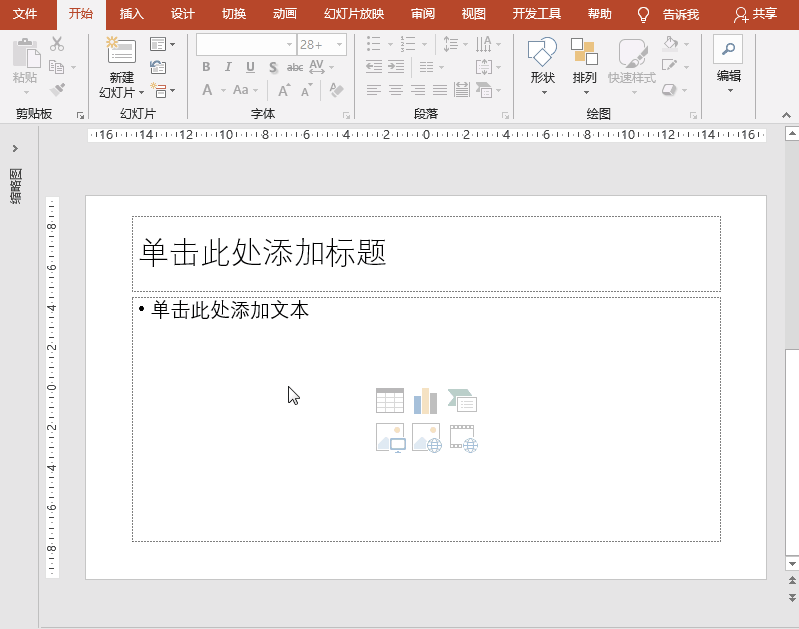This screenshot has width=799, height=629.
Task: Open the 动画 animations tab
Action: click(x=284, y=14)
